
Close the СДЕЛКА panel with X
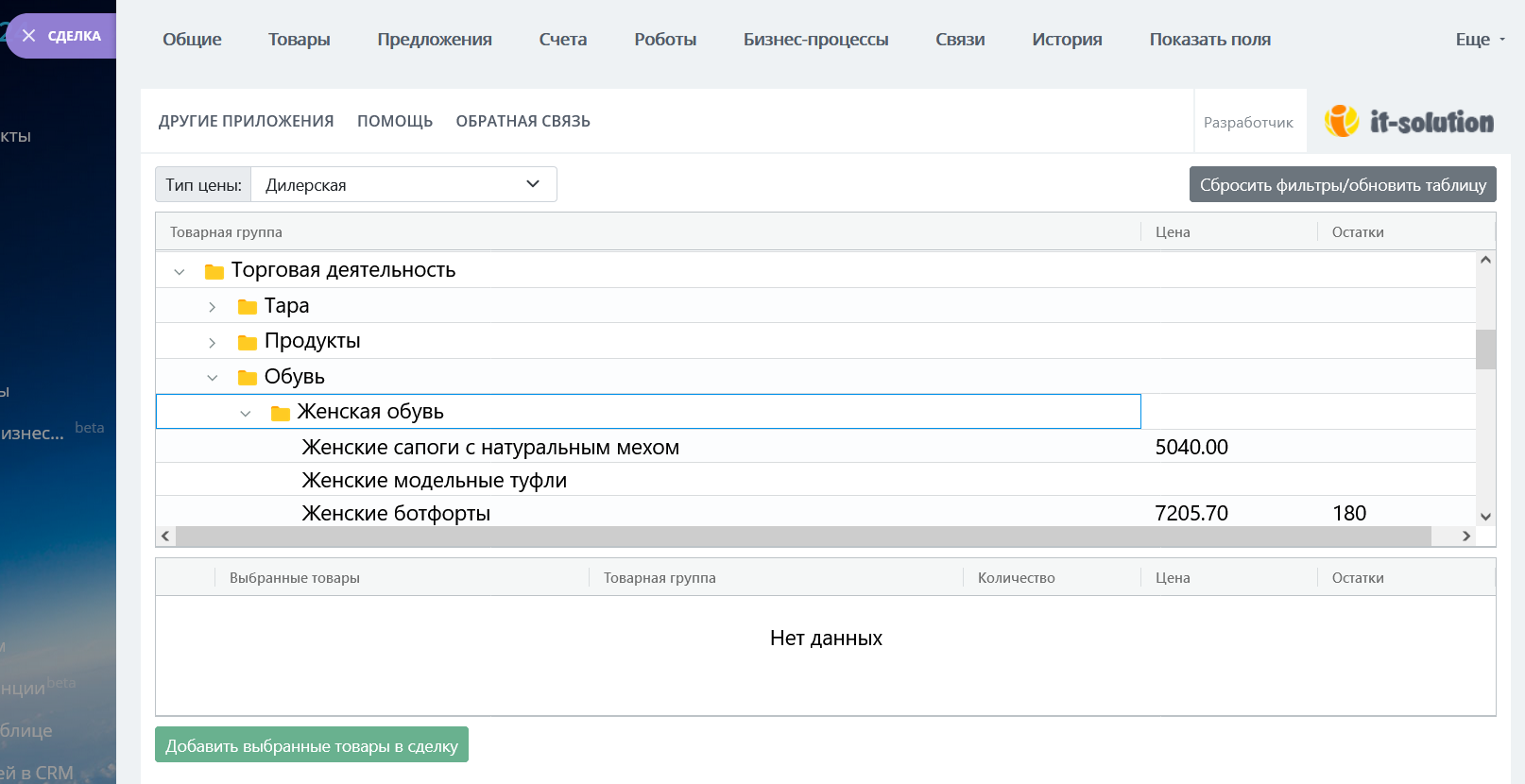coord(29,36)
